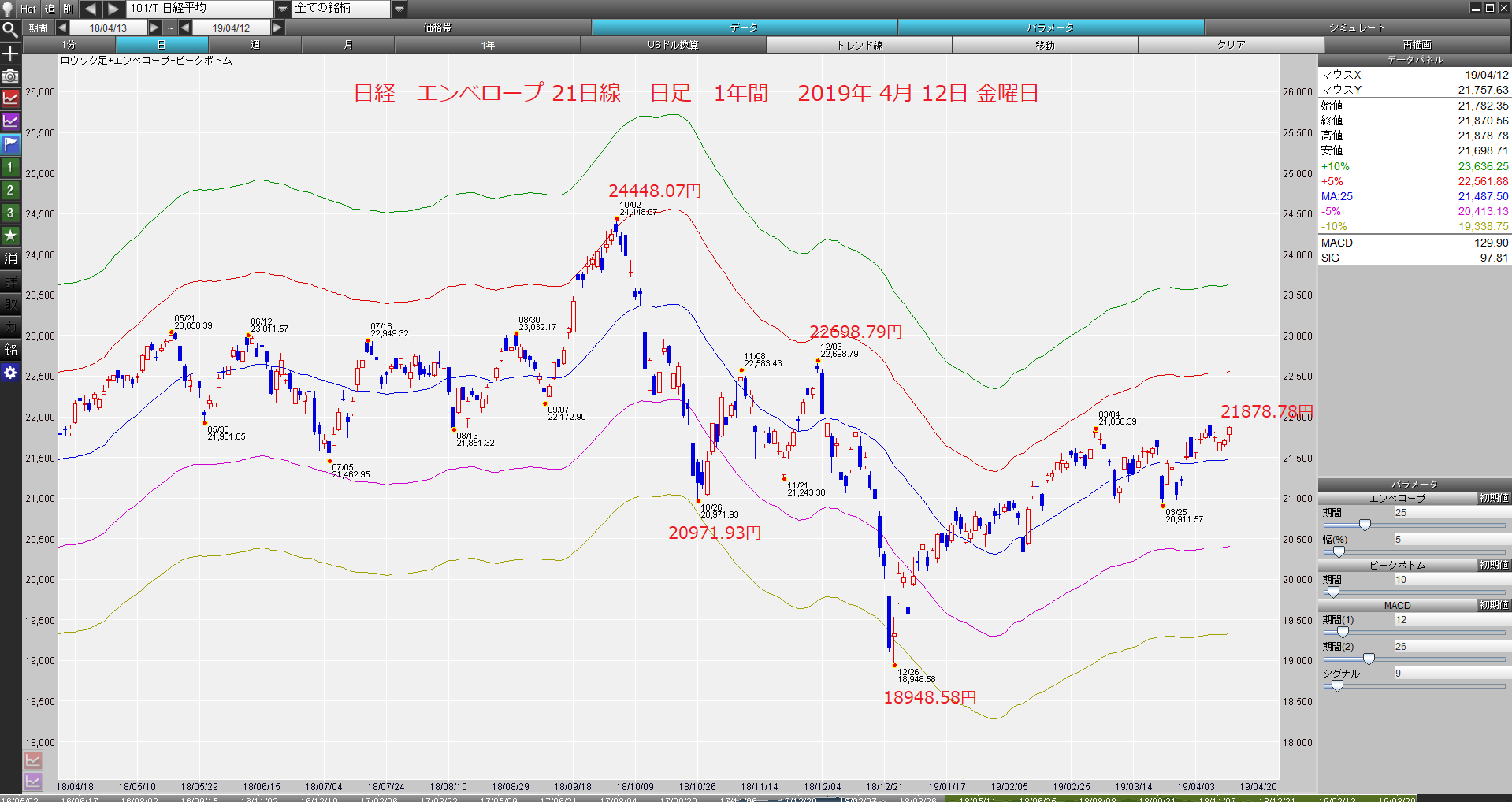Select the purple chart icon in sidebar
The height and width of the screenshot is (802, 1512).
pos(10,121)
